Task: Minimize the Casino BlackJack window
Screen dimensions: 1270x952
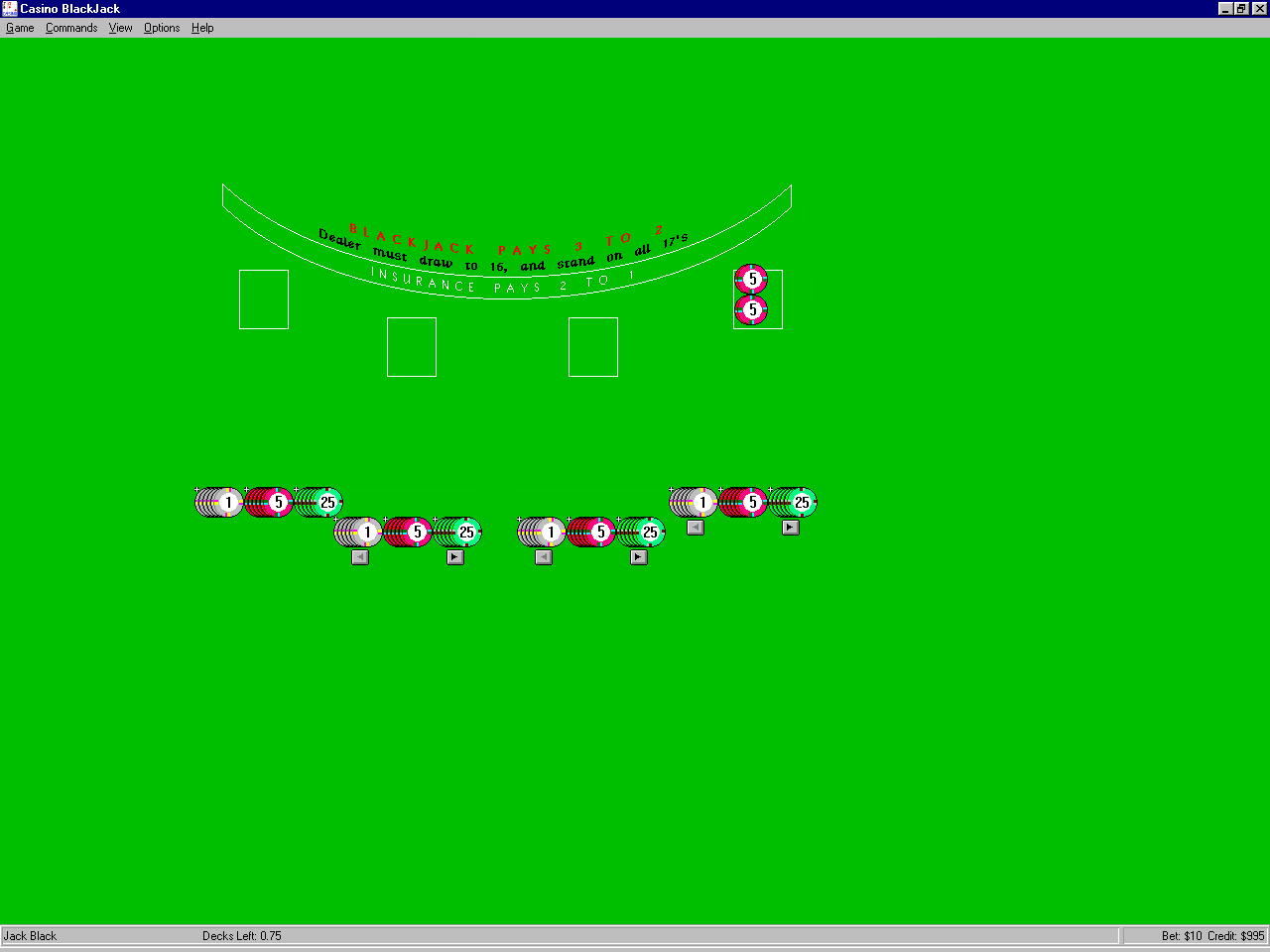Action: [1226, 9]
